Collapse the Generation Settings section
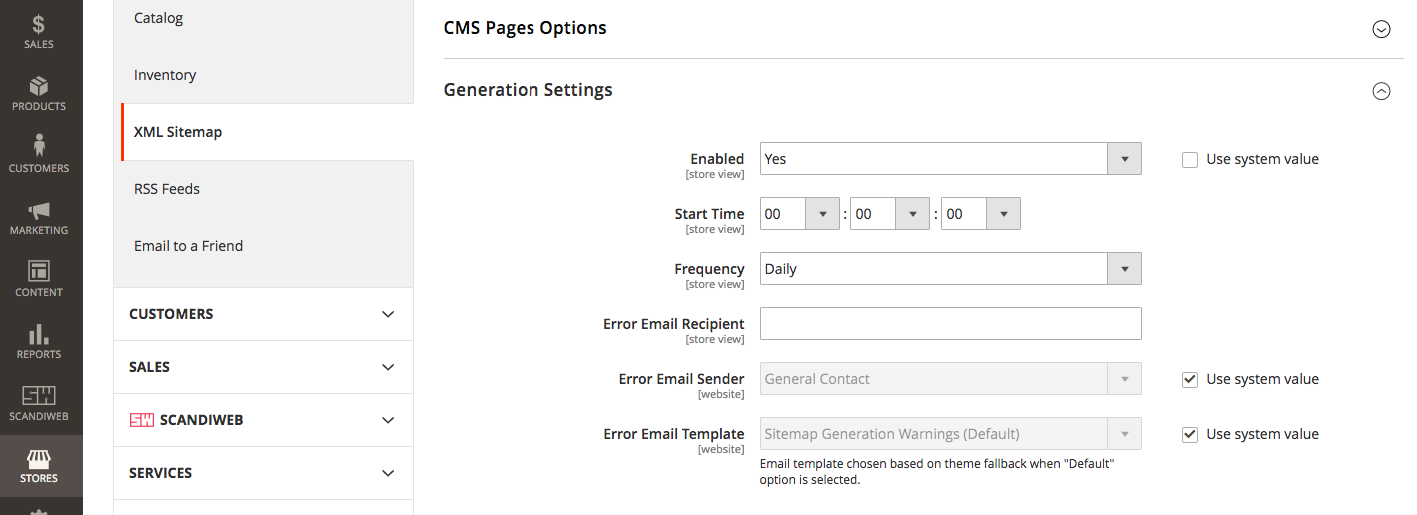The height and width of the screenshot is (515, 1417). coord(1381,91)
